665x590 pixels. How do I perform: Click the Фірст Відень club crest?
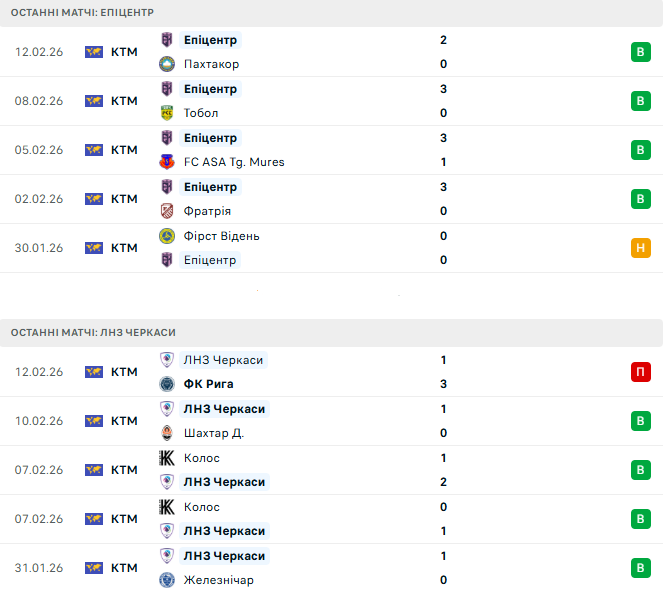point(167,236)
